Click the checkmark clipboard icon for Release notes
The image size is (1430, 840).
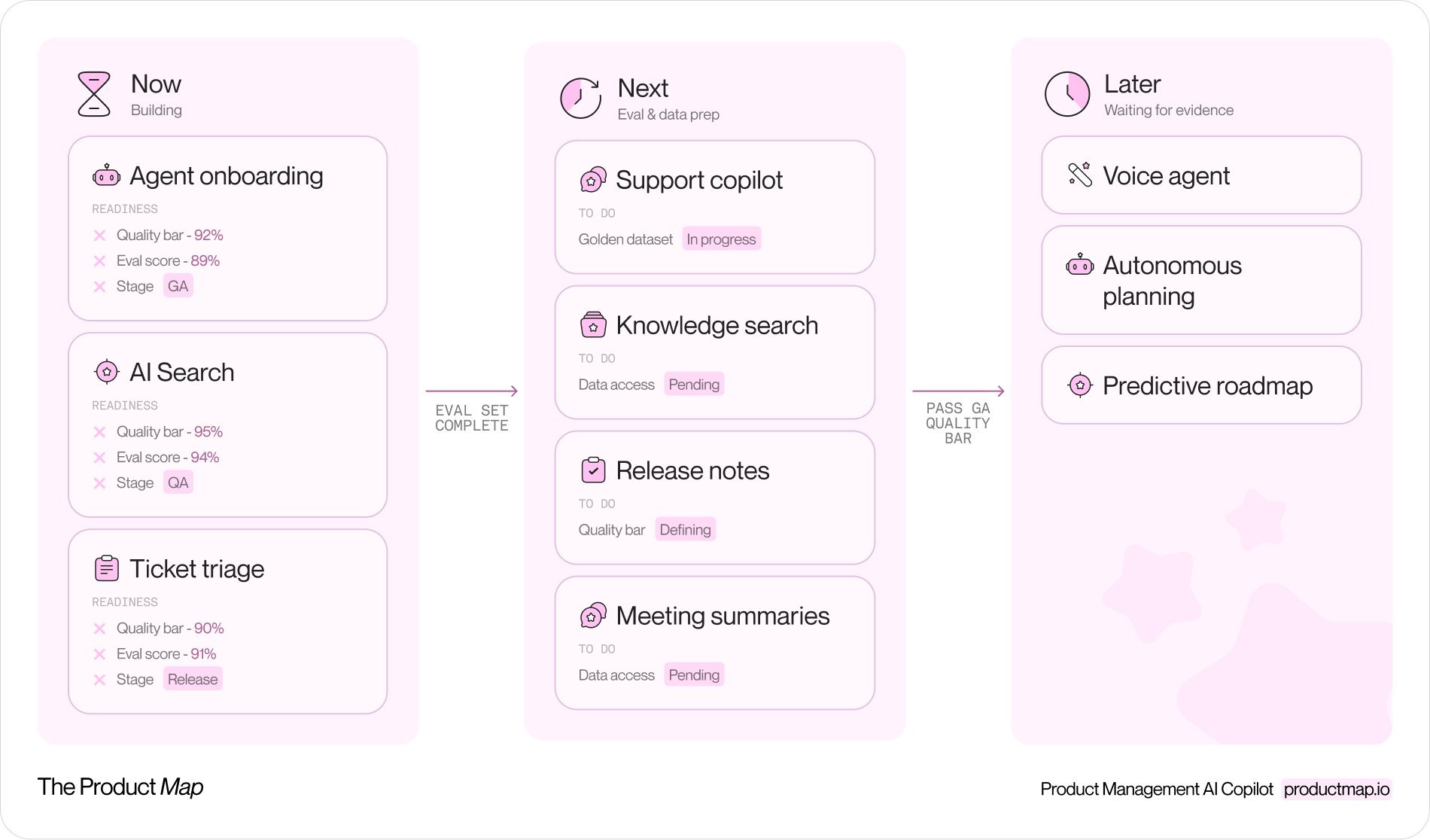pos(593,470)
